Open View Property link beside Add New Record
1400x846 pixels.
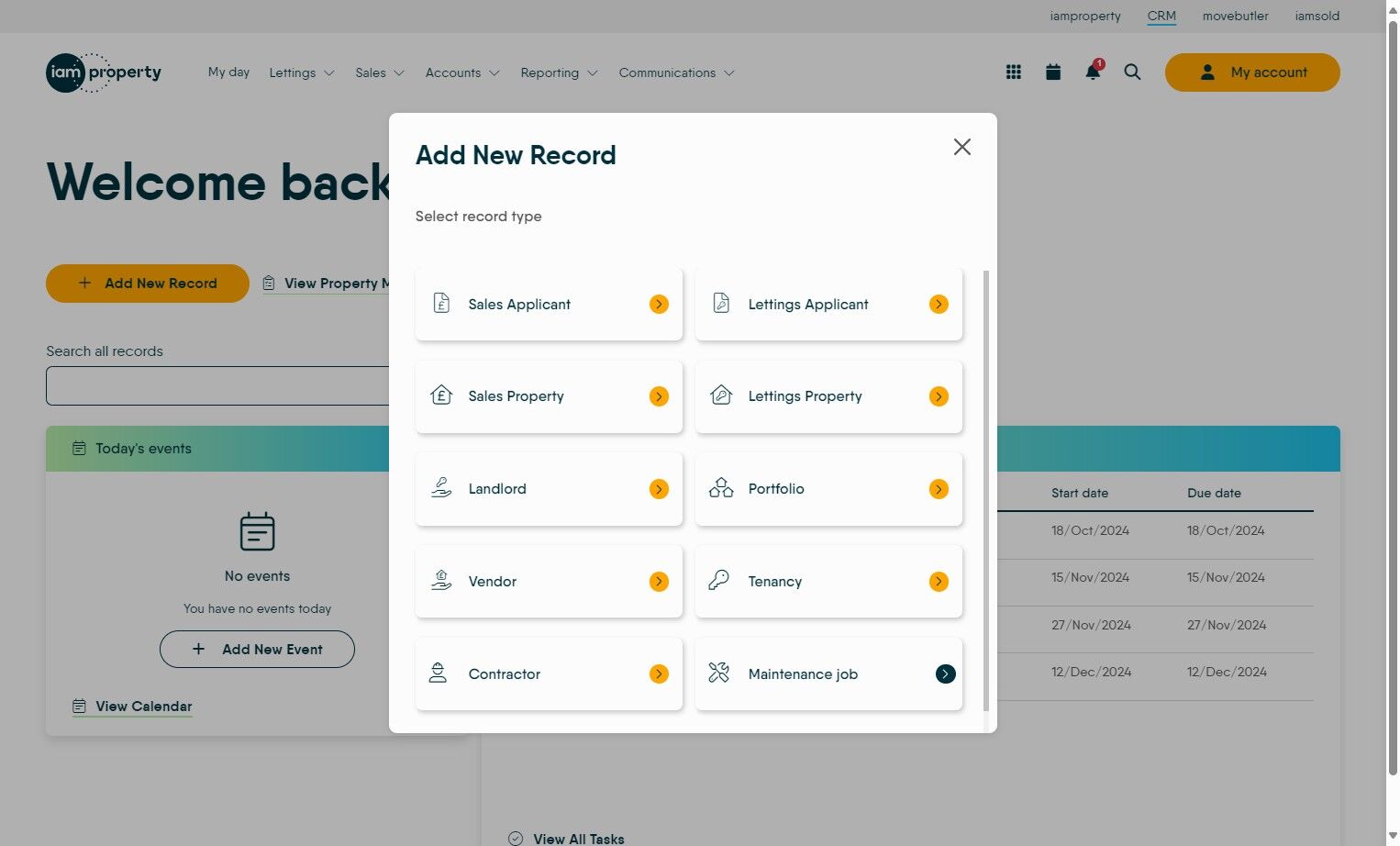326,284
